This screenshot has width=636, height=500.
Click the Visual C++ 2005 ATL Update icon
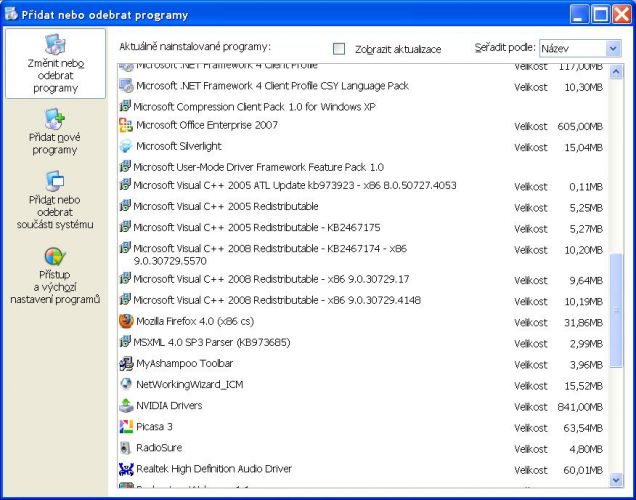coord(125,185)
